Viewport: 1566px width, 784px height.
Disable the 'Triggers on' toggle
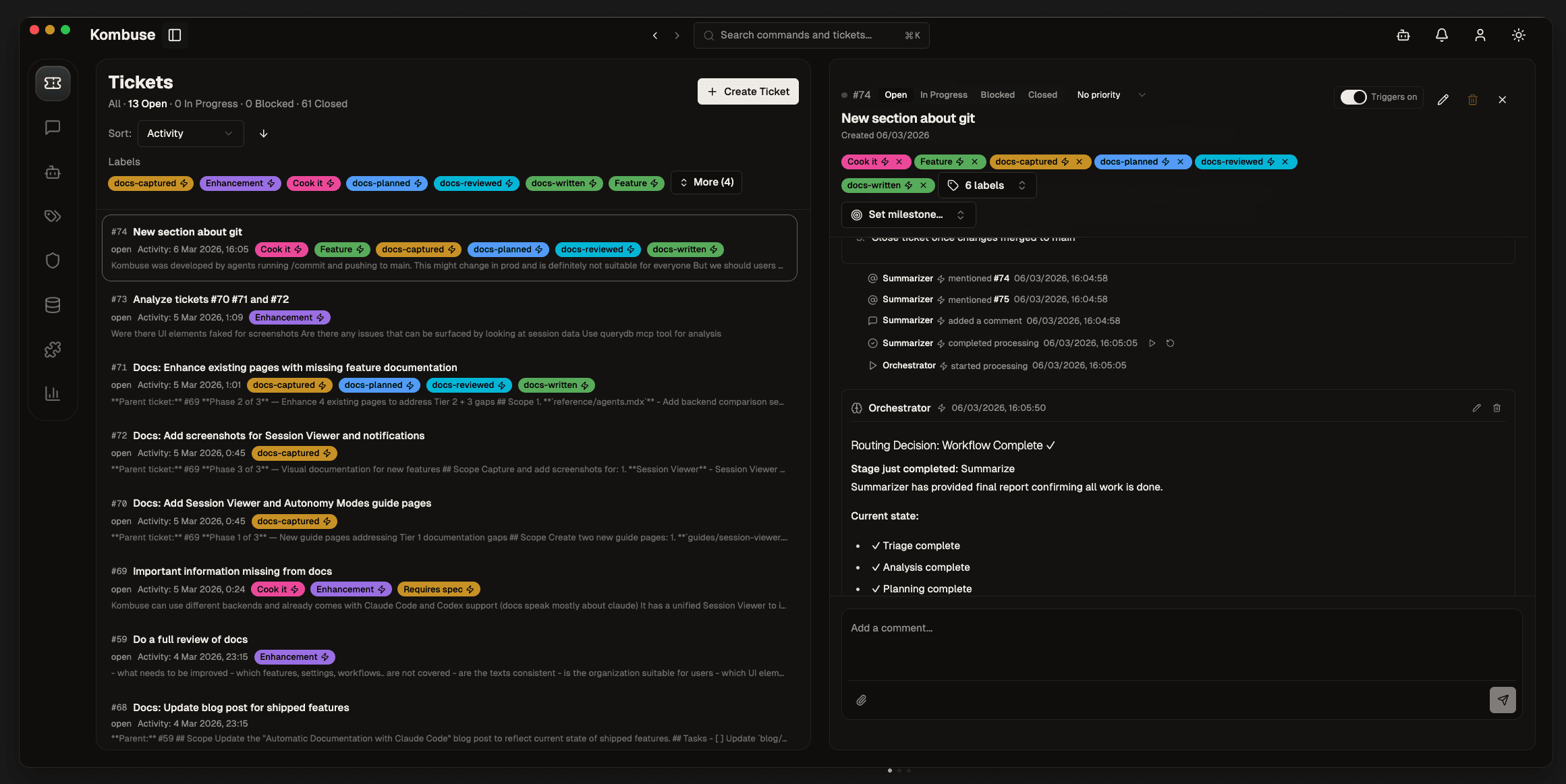click(1353, 97)
